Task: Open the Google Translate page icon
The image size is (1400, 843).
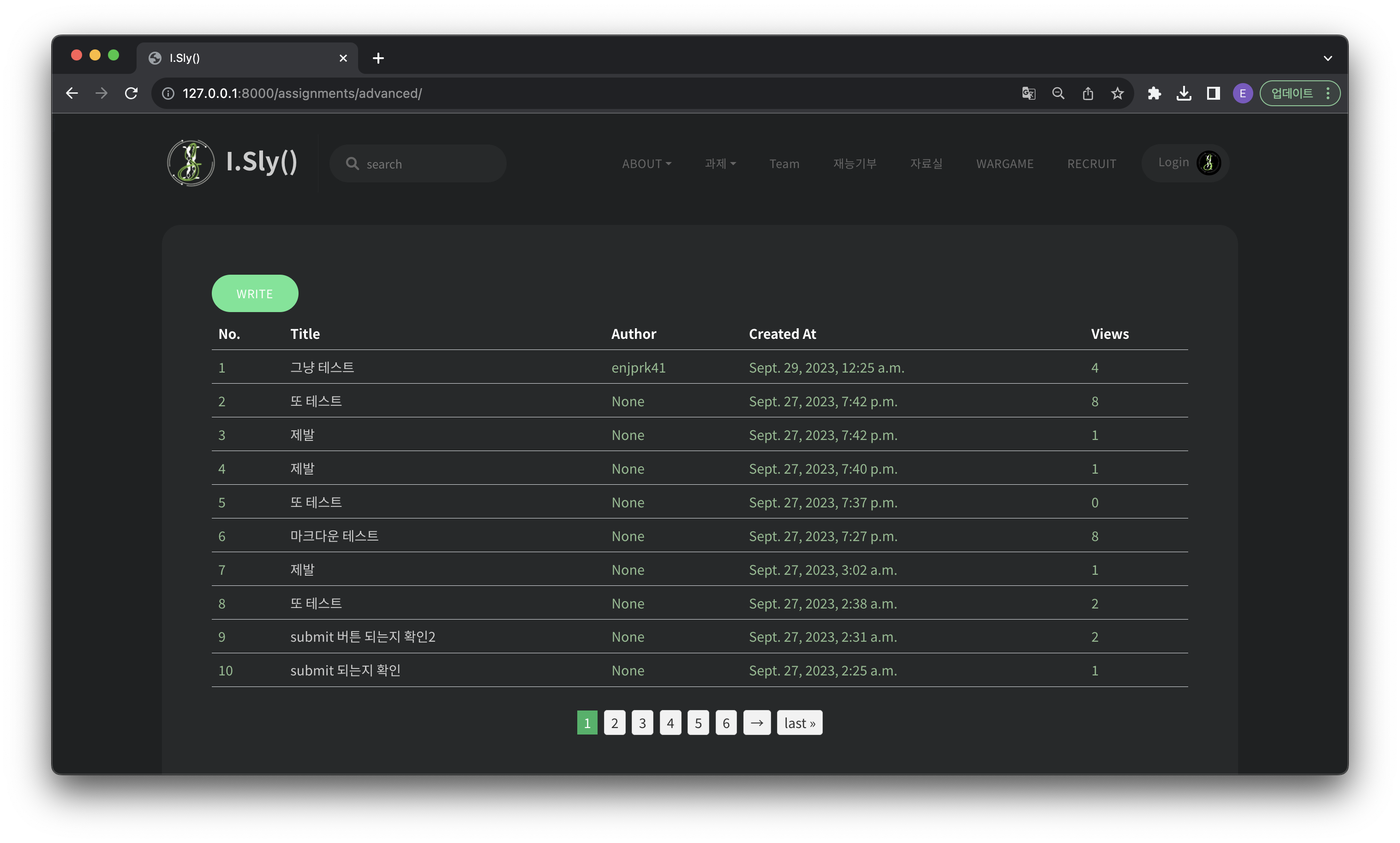Action: pyautogui.click(x=1028, y=93)
